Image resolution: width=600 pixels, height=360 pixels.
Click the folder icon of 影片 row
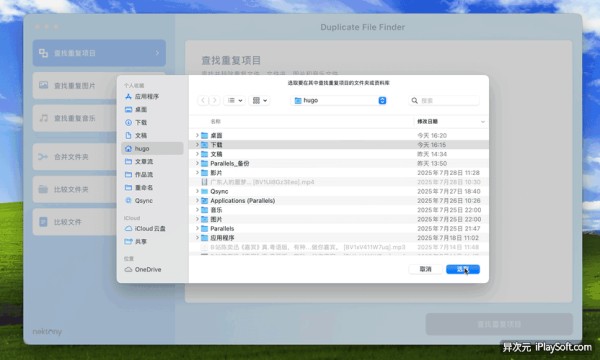tap(205, 173)
